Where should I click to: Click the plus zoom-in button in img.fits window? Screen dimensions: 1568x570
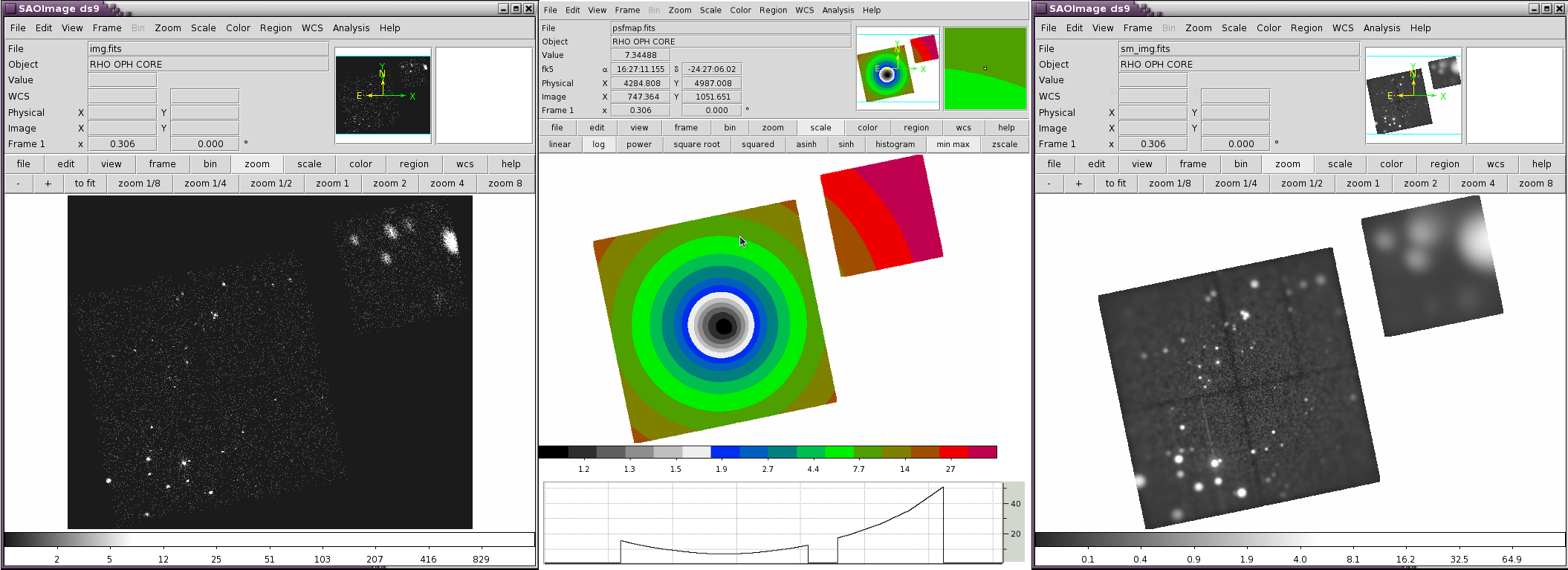coord(48,184)
